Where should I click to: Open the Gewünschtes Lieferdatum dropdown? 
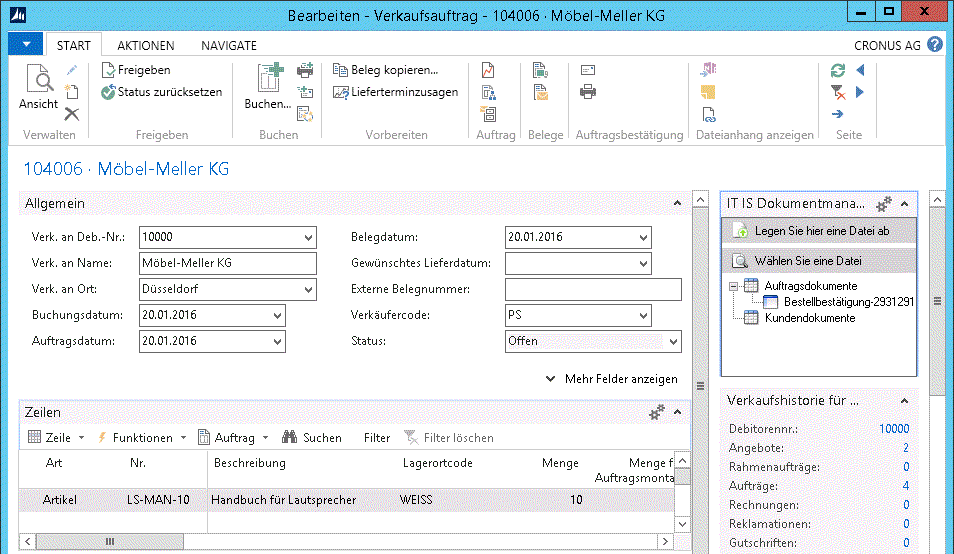643,263
